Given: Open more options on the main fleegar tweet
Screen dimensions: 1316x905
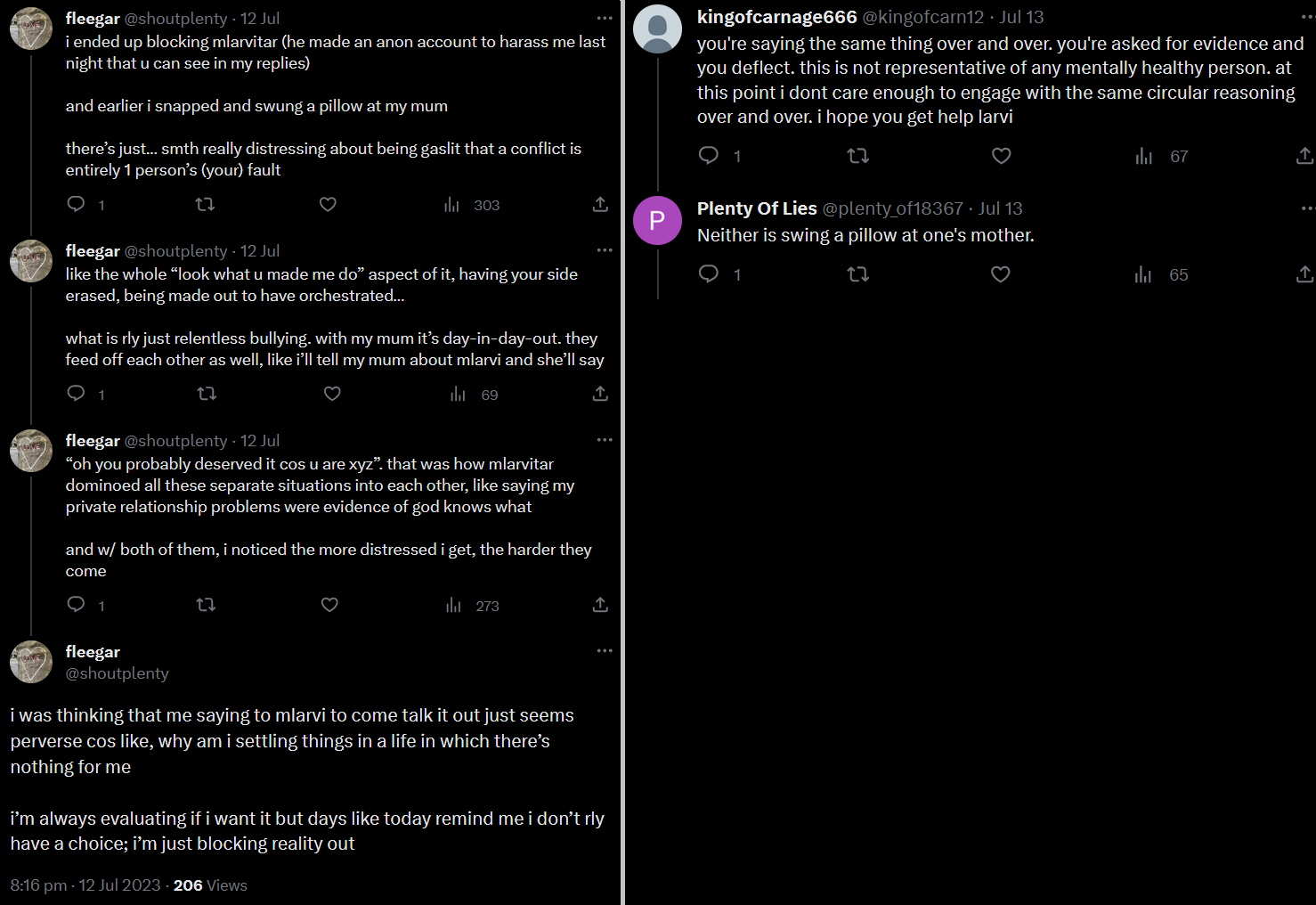Looking at the screenshot, I should tap(605, 651).
